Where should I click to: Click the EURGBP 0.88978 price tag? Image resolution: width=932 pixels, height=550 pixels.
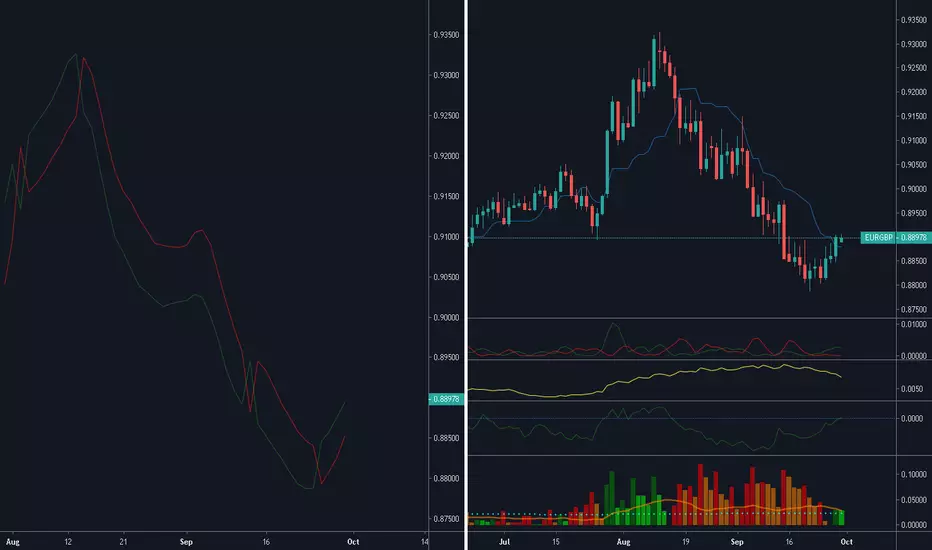[x=896, y=237]
